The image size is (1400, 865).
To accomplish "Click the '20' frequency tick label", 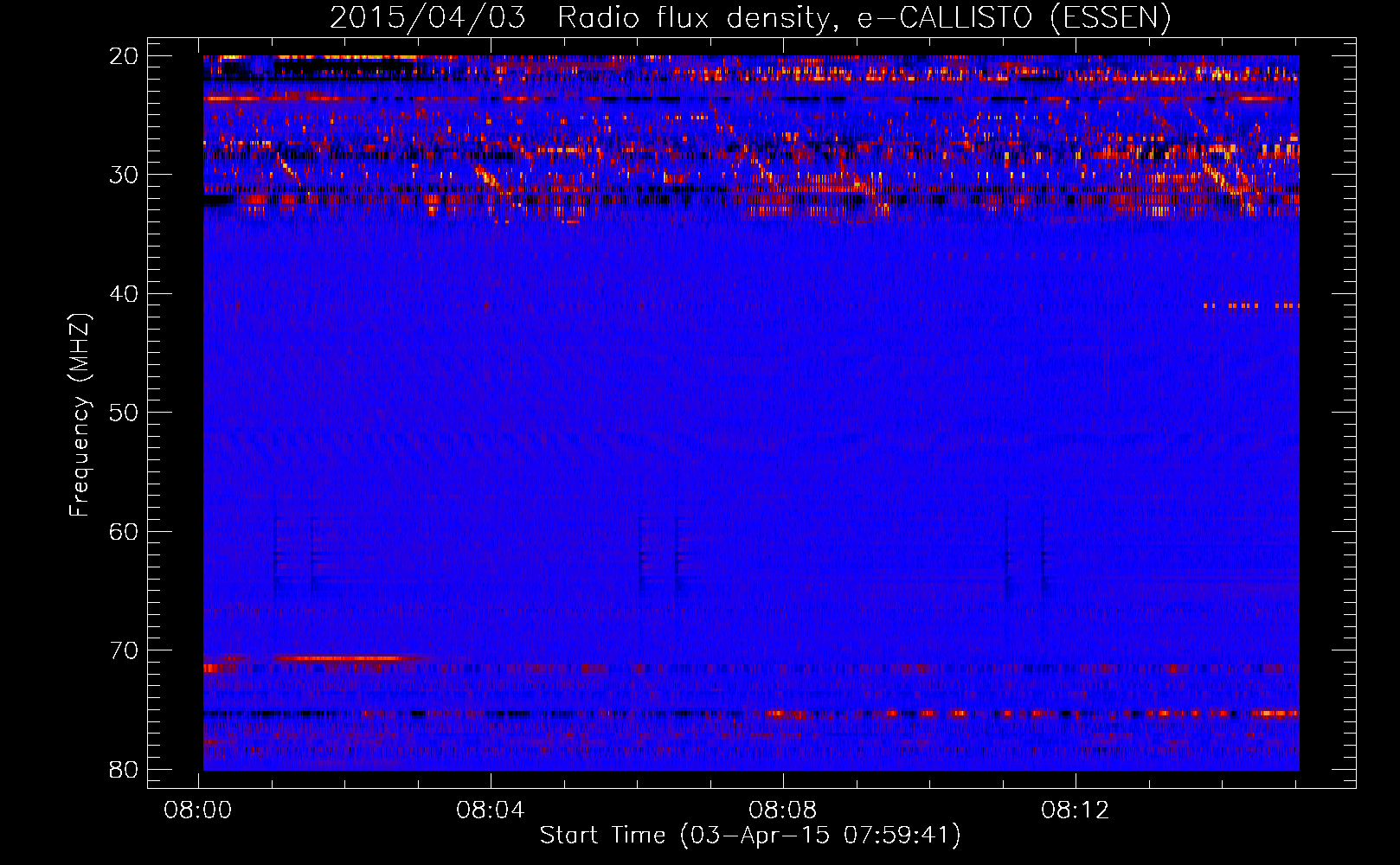I will click(x=124, y=56).
